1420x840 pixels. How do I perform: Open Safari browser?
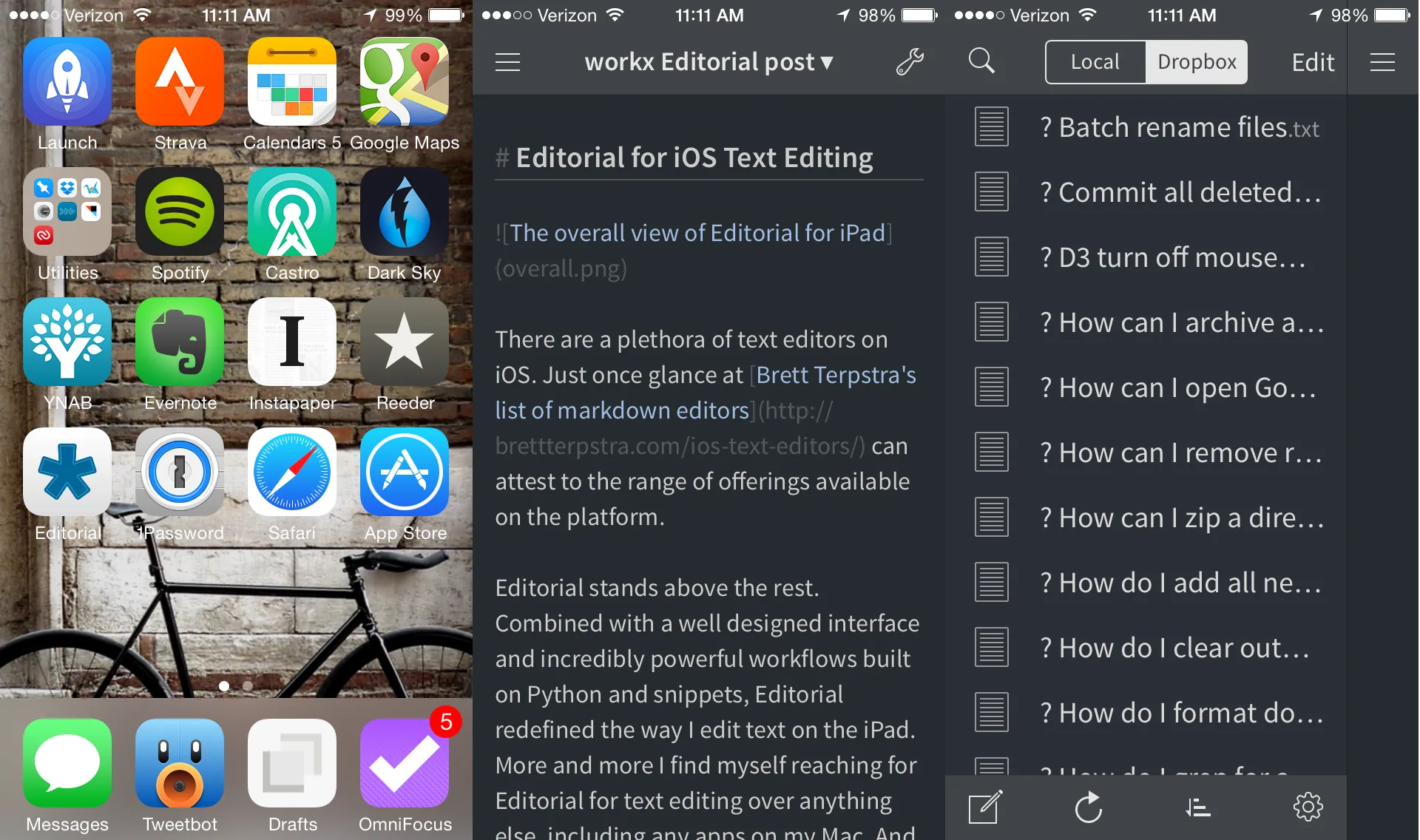[292, 472]
